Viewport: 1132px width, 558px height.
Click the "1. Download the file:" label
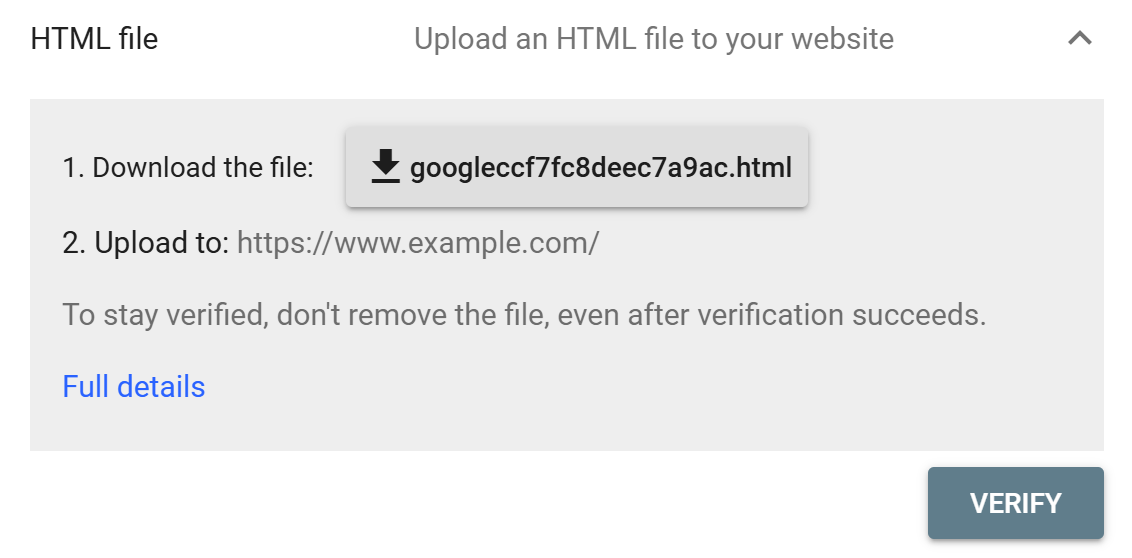click(188, 168)
